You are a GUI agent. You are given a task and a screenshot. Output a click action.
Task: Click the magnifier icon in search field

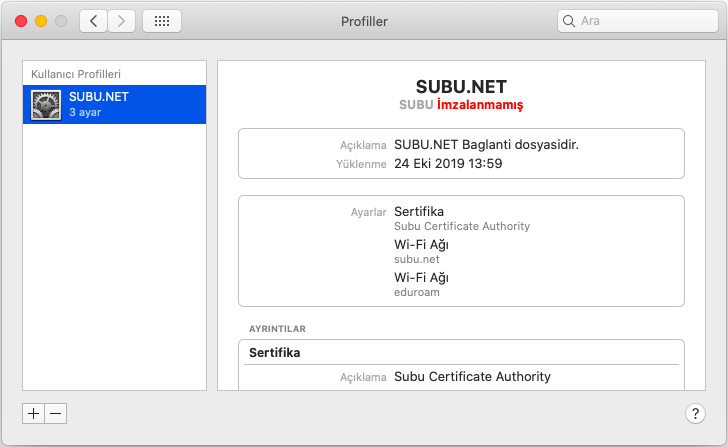point(569,21)
